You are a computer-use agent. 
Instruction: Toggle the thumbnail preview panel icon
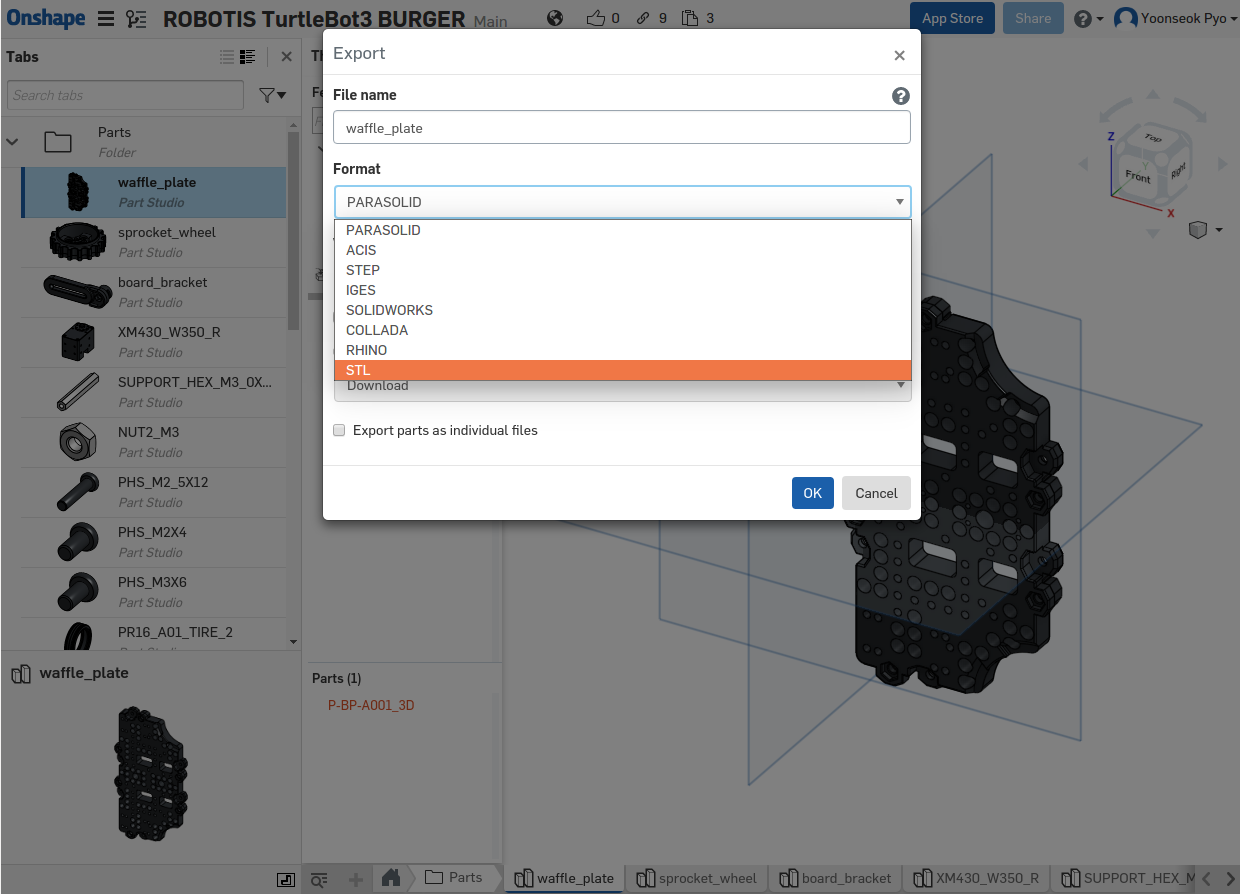pos(286,879)
